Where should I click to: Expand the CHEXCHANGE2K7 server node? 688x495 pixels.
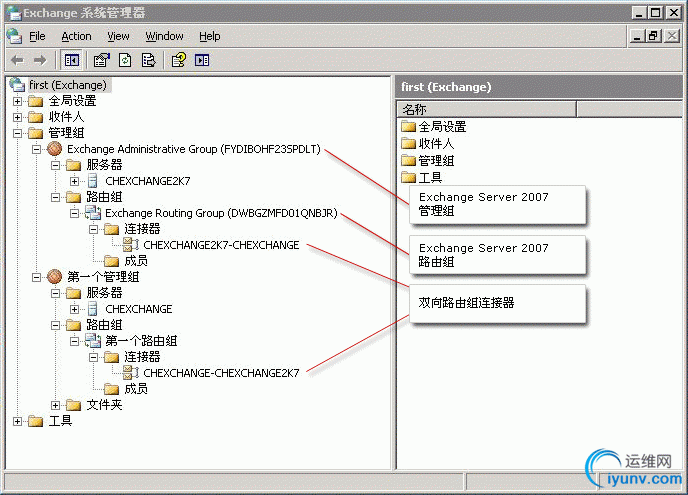pyautogui.click(x=75, y=181)
